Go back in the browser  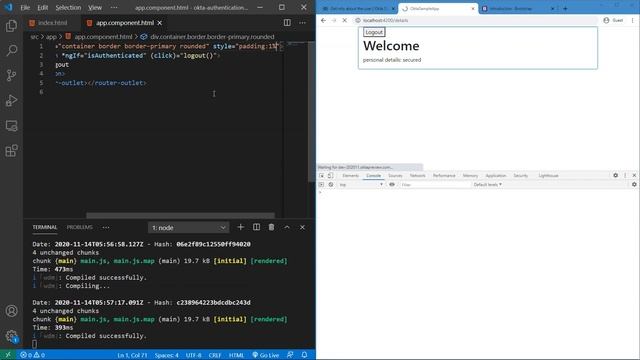coord(323,20)
